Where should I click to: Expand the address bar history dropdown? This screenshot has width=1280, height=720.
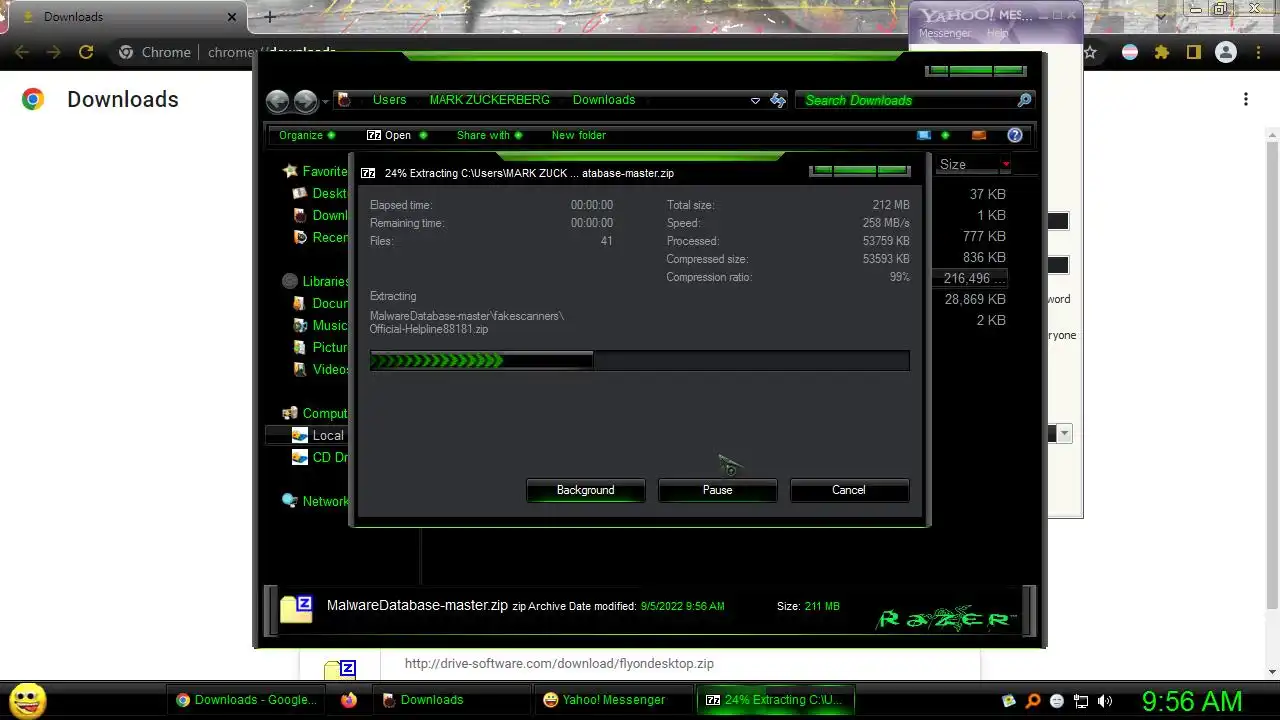pyautogui.click(x=755, y=100)
